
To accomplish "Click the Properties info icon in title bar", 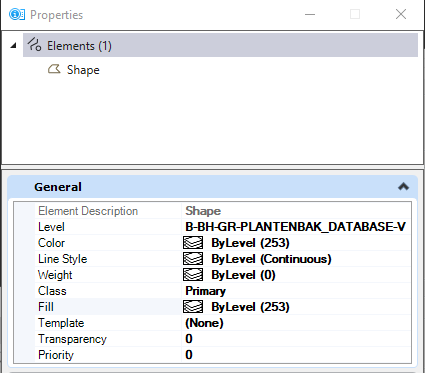I will click(17, 14).
